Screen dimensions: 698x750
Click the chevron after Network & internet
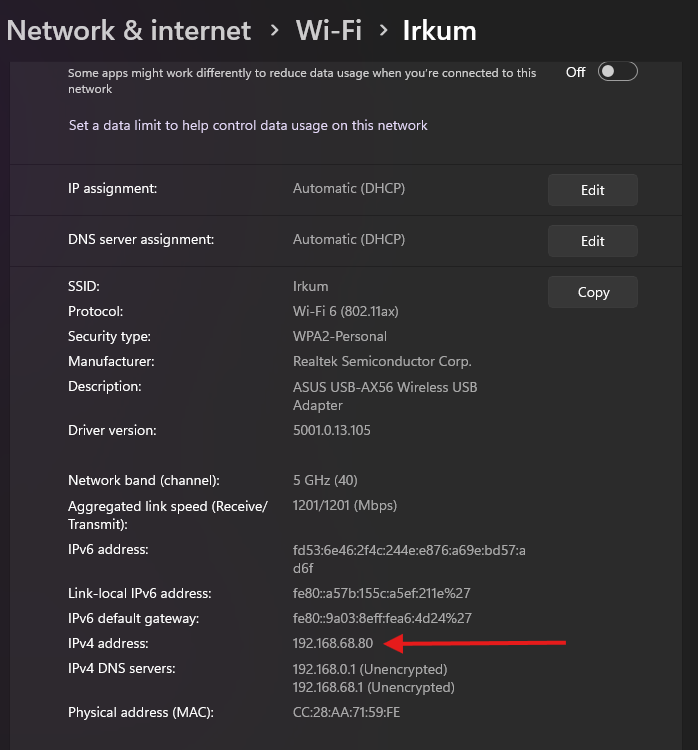tap(274, 31)
